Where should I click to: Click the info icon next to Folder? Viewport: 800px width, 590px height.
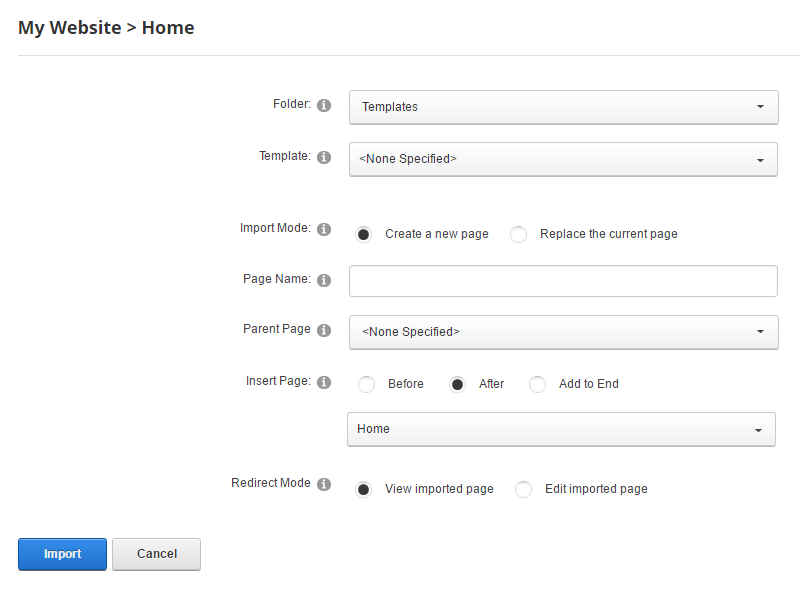pyautogui.click(x=324, y=105)
